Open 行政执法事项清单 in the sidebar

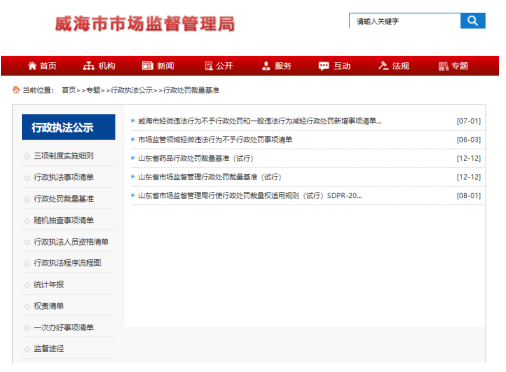click(x=64, y=177)
